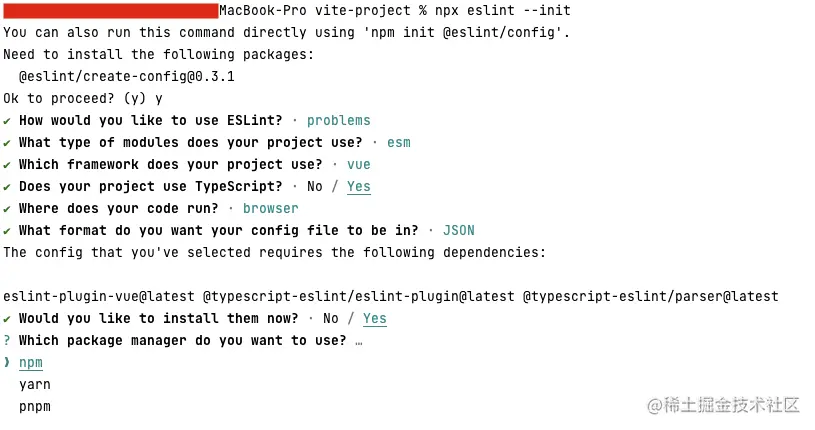Select the npm package manager option
The width and height of the screenshot is (815, 430).
pos(31,363)
